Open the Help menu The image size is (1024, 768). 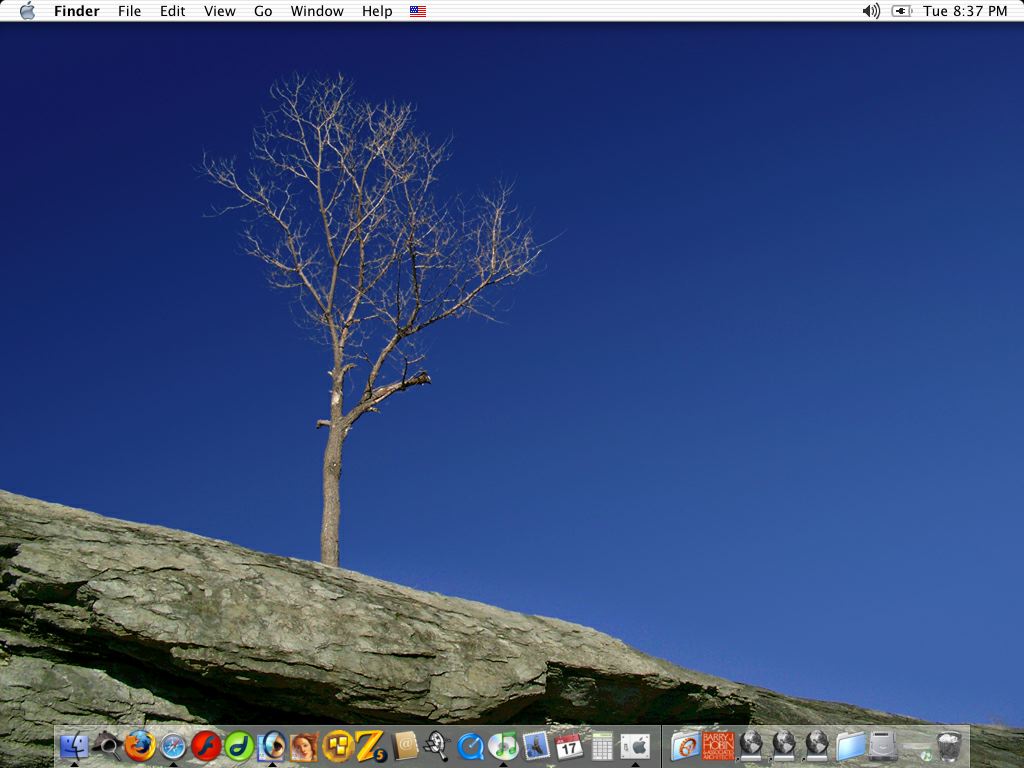(377, 11)
